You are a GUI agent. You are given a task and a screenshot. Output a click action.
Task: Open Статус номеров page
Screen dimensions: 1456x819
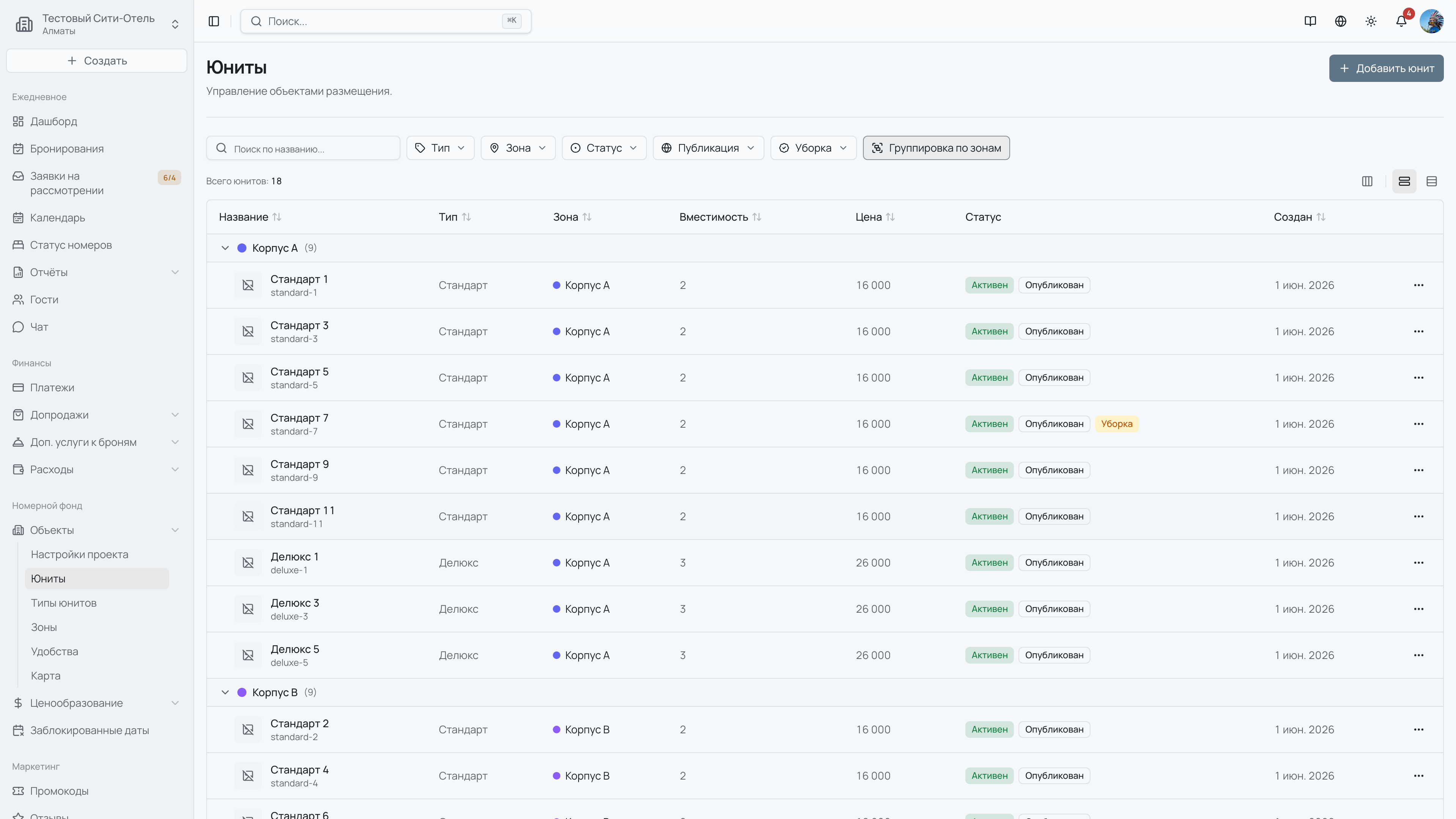click(x=96, y=245)
